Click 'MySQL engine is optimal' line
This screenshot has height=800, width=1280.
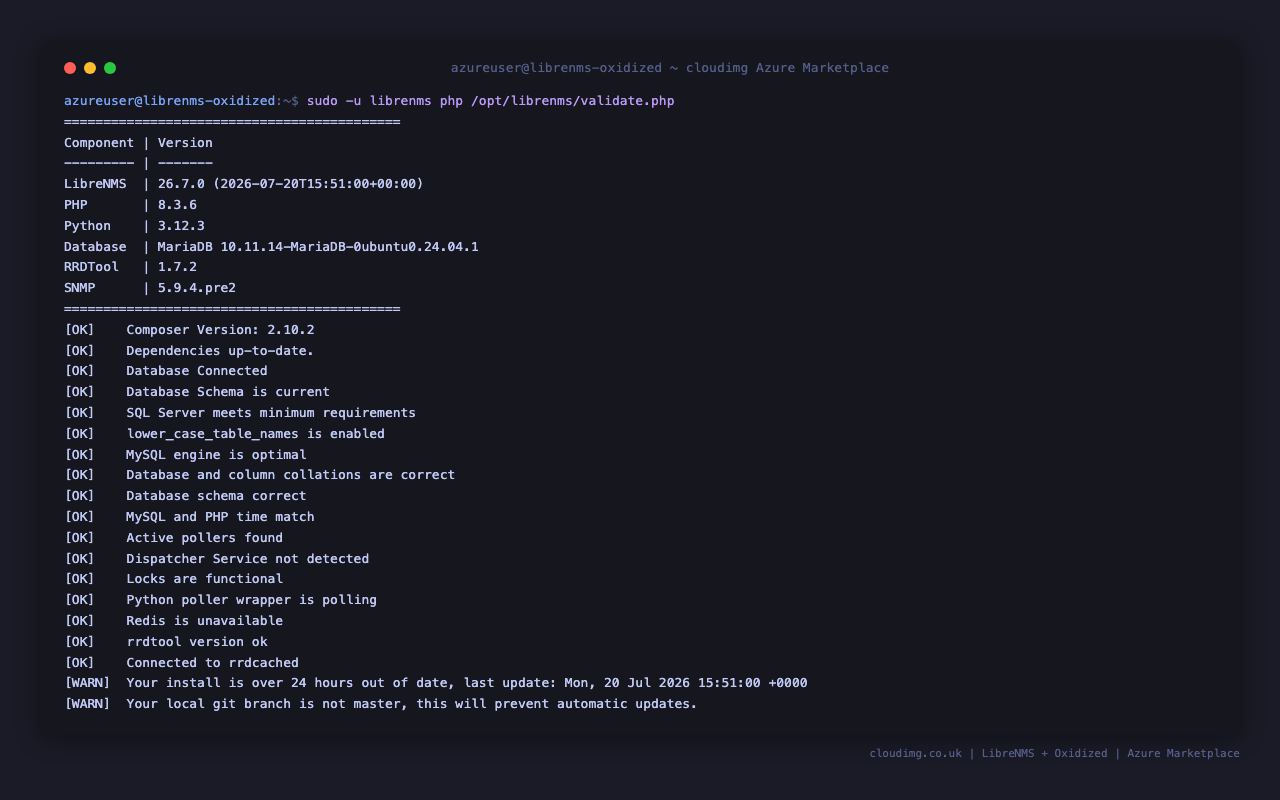185,455
